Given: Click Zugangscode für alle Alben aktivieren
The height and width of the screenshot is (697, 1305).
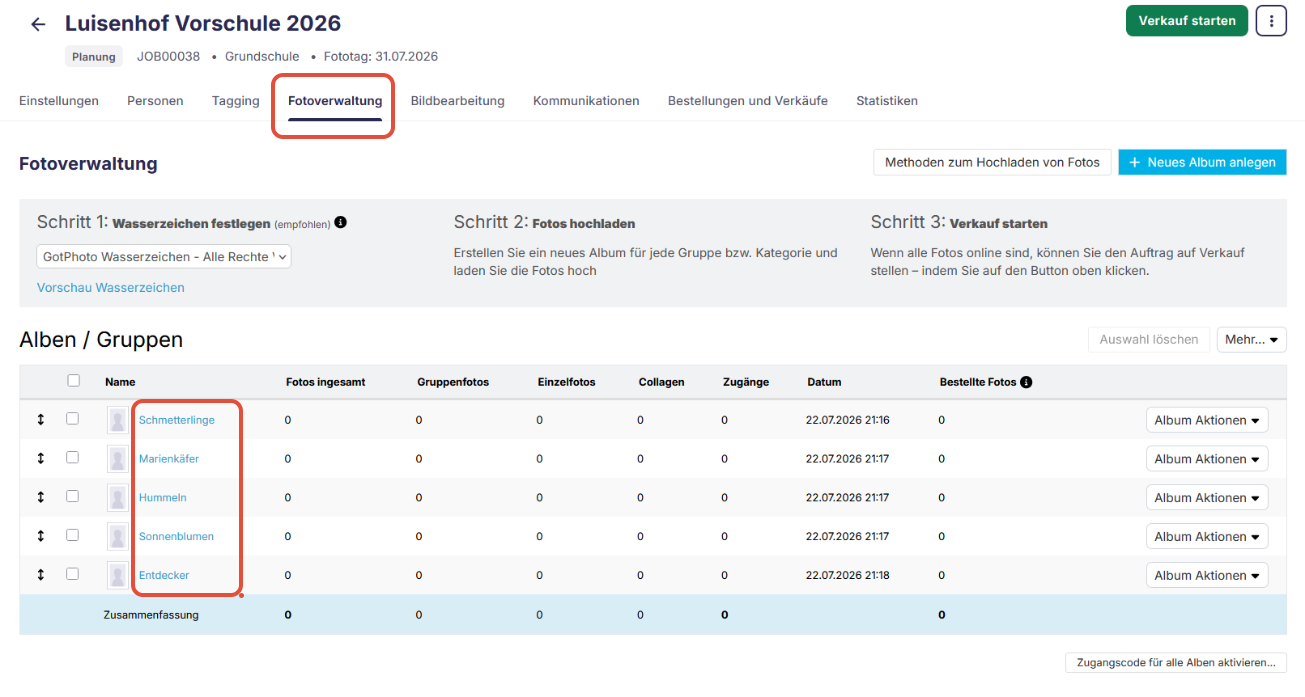Looking at the screenshot, I should click(1176, 662).
